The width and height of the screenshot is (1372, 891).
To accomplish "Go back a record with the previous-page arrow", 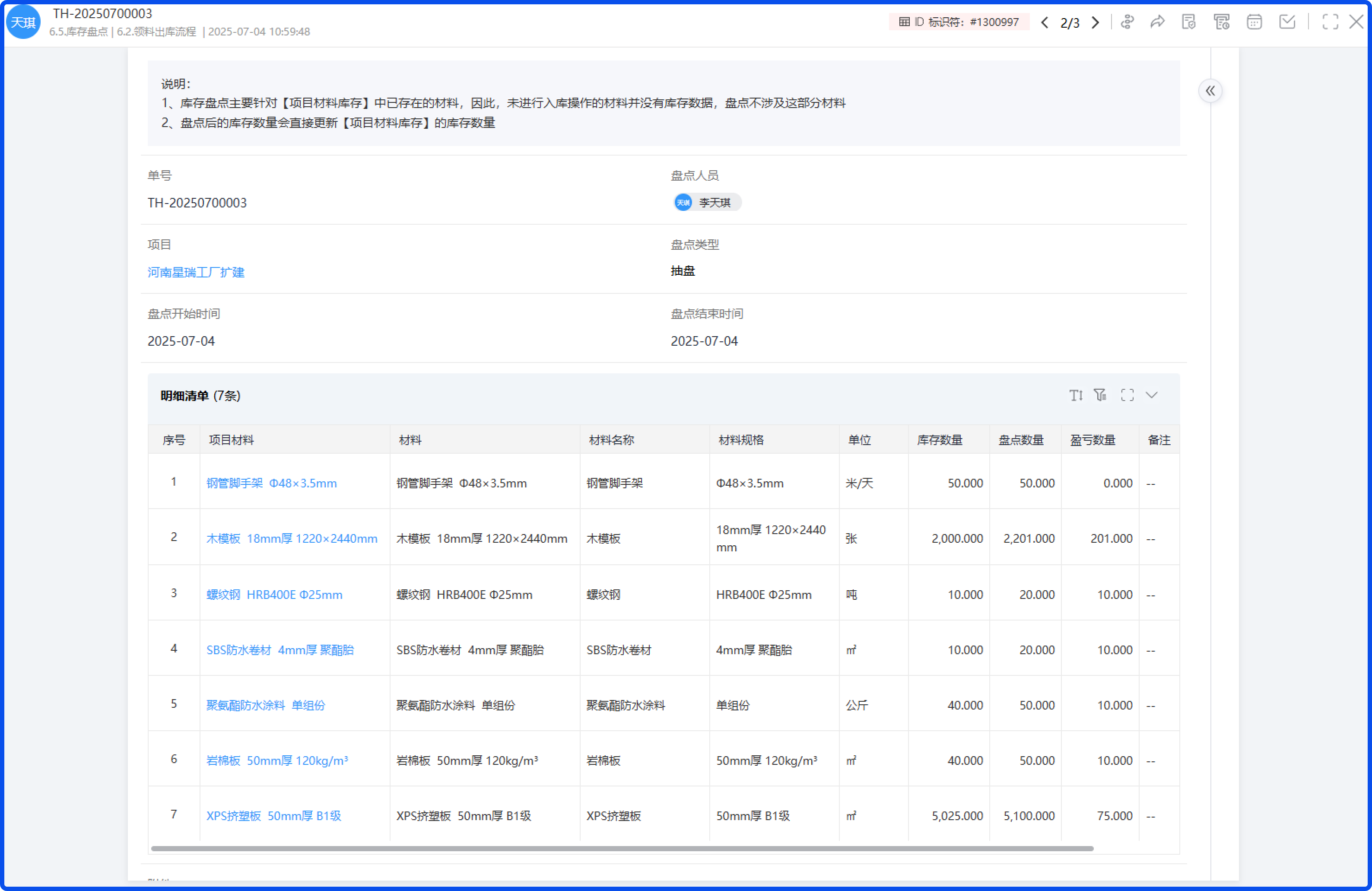I will pos(1045,22).
